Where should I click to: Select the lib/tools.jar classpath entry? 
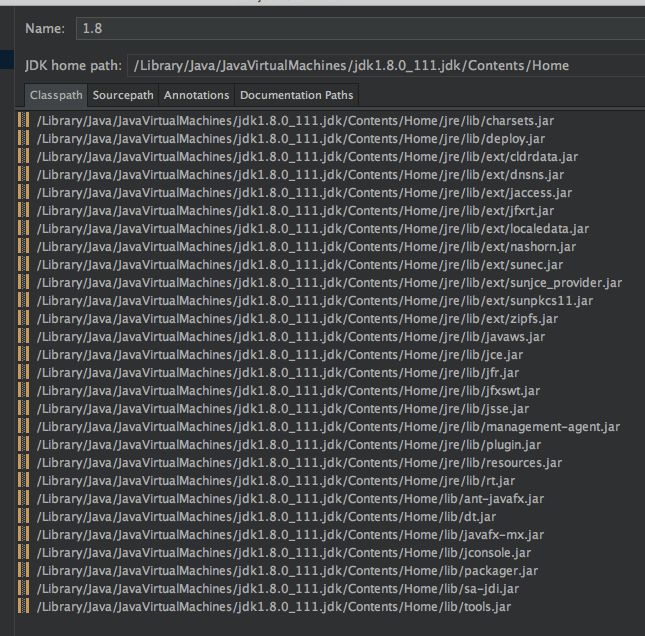[274, 607]
